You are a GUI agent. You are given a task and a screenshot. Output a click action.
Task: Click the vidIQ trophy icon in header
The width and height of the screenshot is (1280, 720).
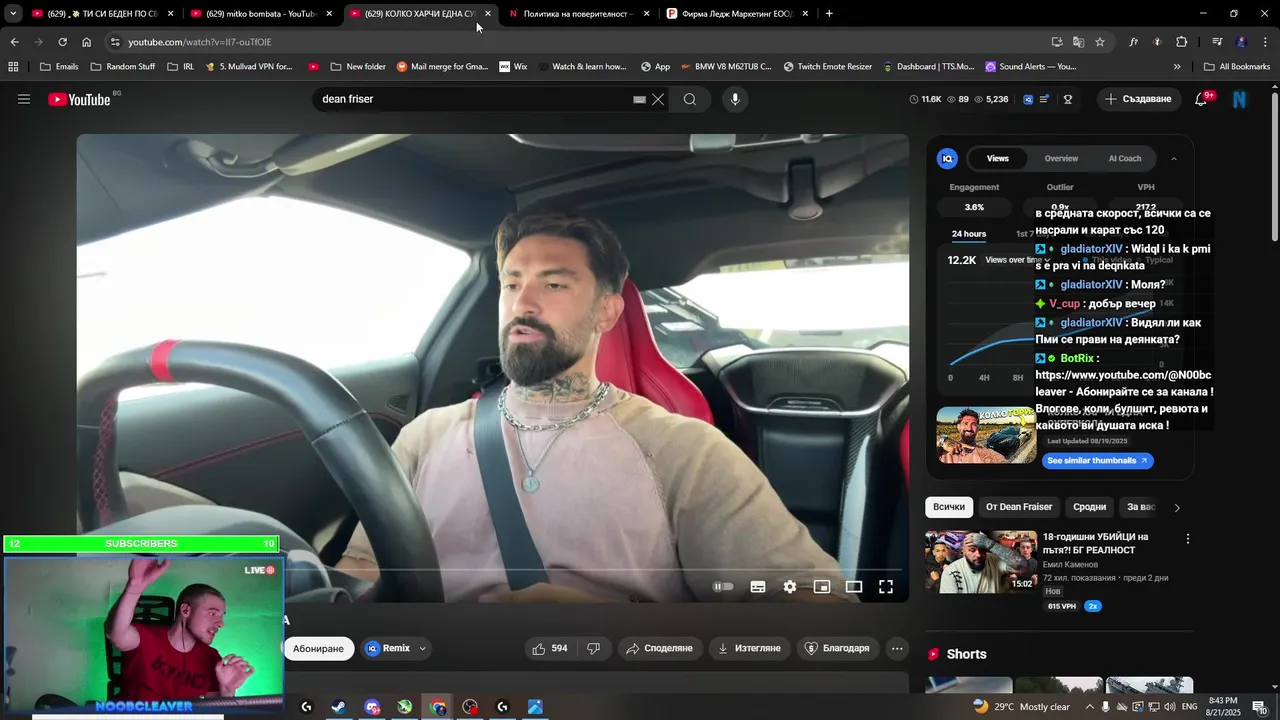(1068, 99)
